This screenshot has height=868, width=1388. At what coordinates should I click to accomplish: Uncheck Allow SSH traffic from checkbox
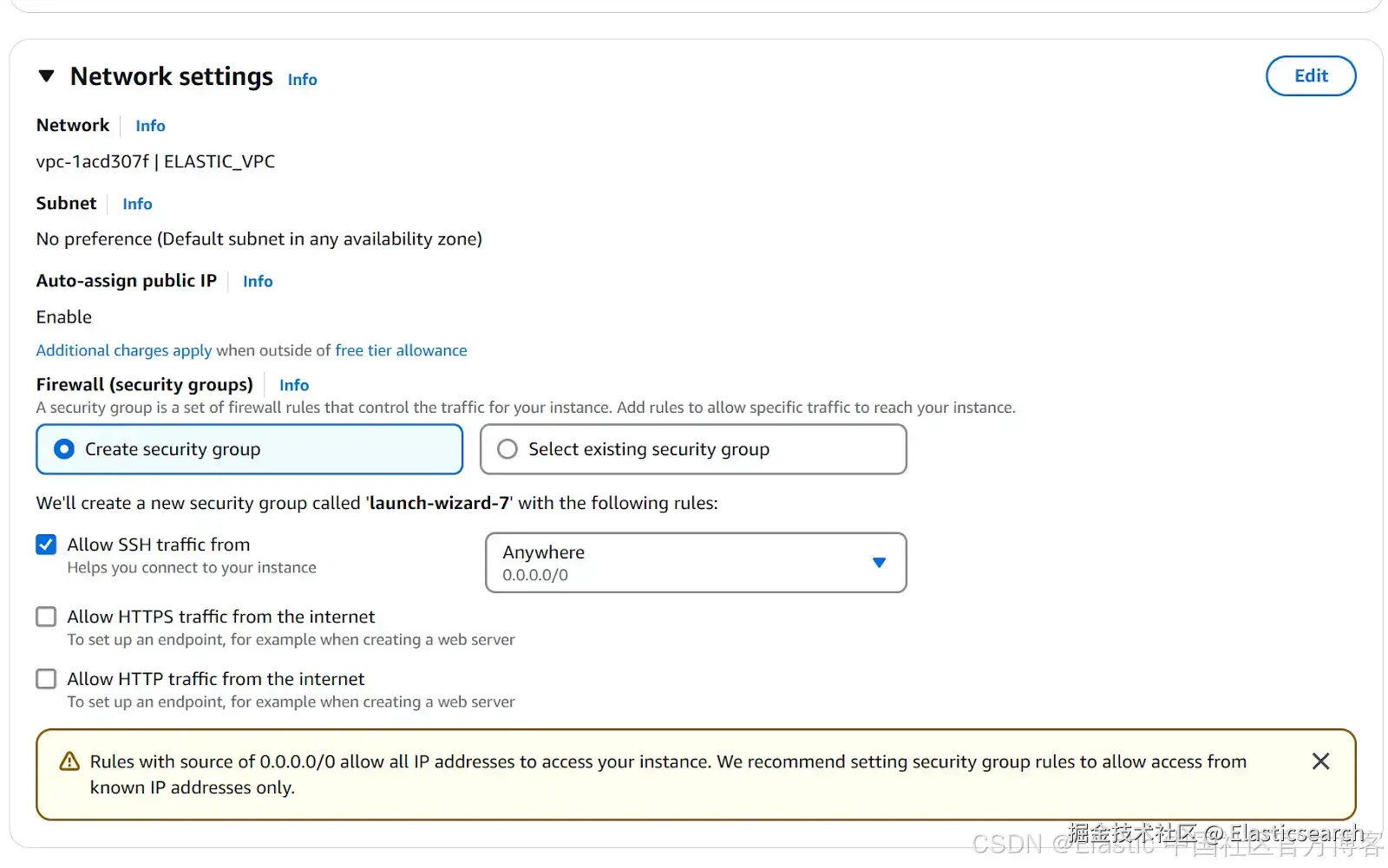coord(46,545)
